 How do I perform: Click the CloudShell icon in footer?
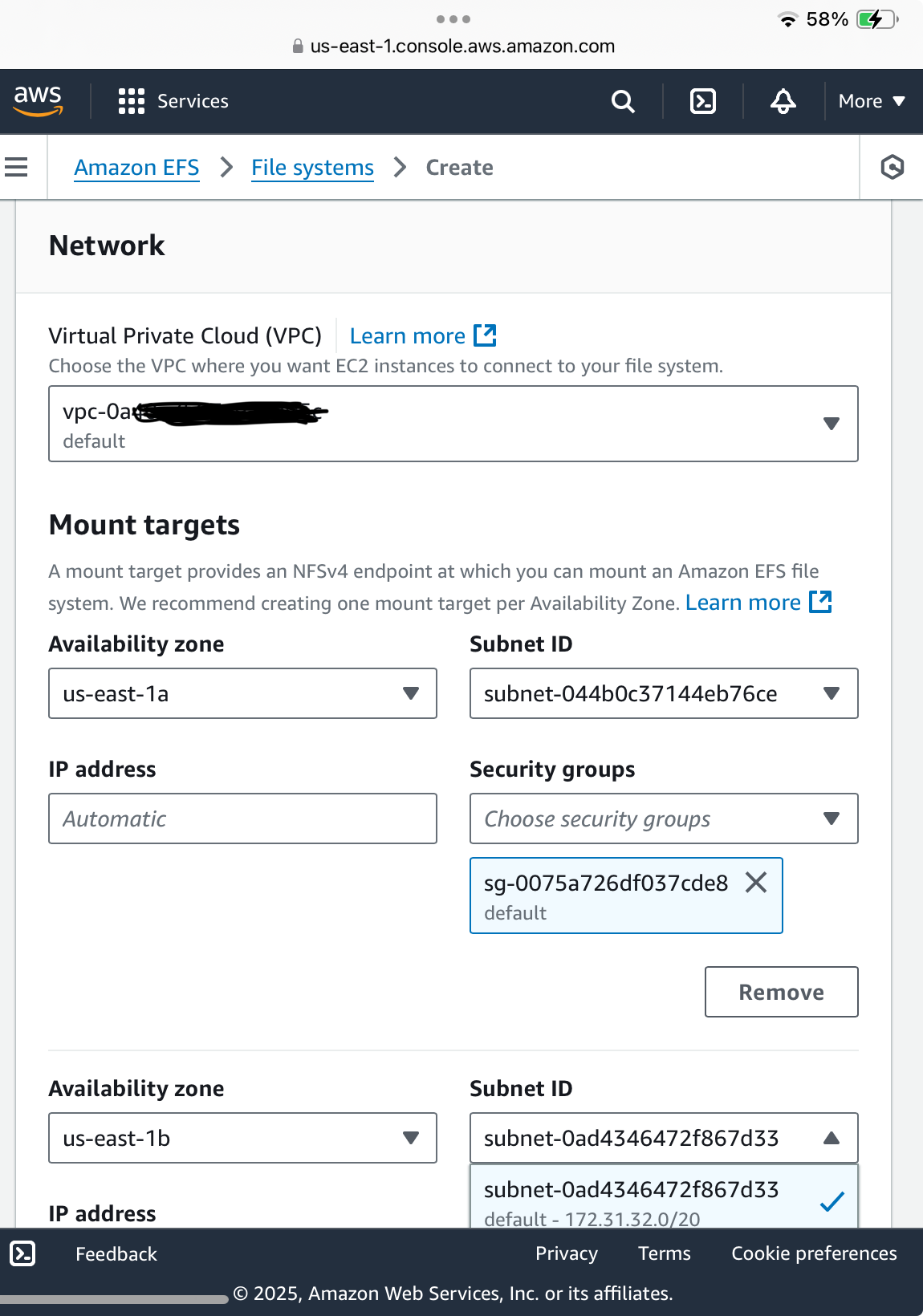(x=22, y=1253)
